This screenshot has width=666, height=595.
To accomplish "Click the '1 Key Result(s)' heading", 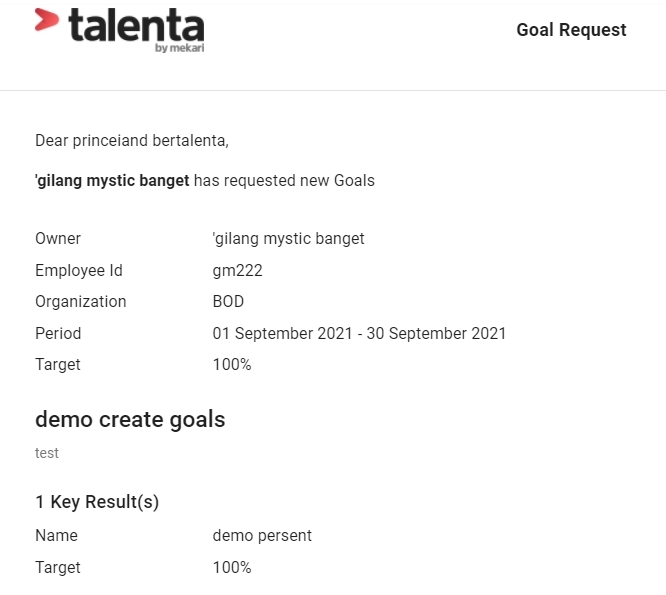I will pyautogui.click(x=97, y=502).
